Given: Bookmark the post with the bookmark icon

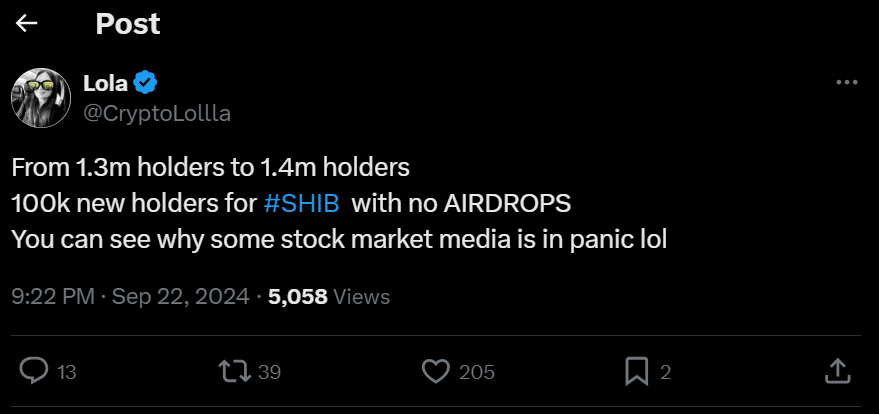Looking at the screenshot, I should 636,372.
